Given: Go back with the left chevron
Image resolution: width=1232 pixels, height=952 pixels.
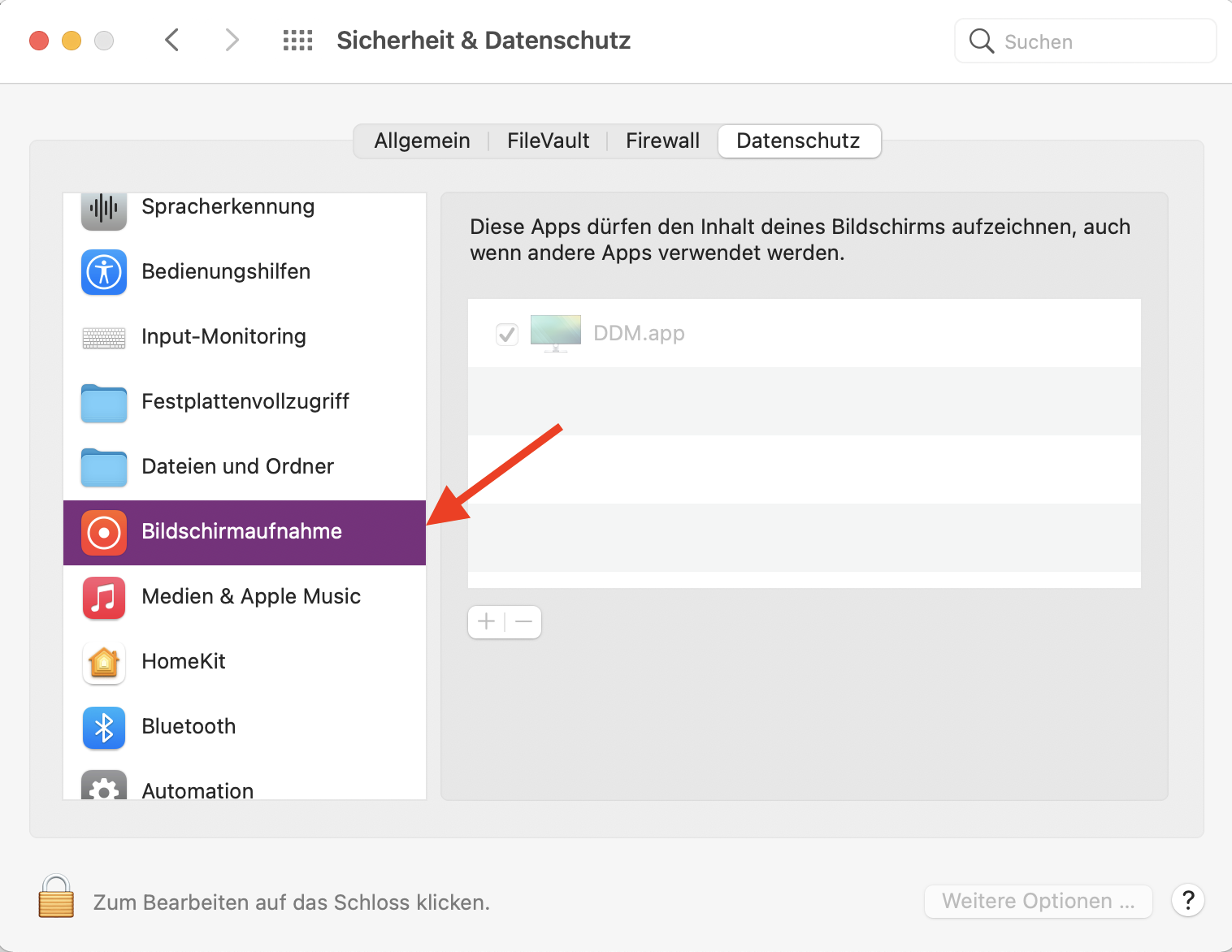Looking at the screenshot, I should [171, 40].
